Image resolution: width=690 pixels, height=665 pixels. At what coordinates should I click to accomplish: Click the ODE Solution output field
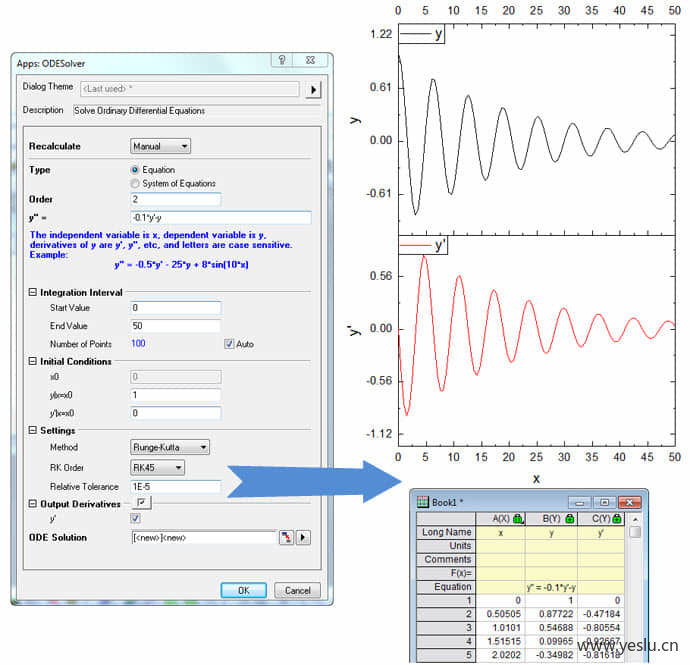click(x=203, y=537)
